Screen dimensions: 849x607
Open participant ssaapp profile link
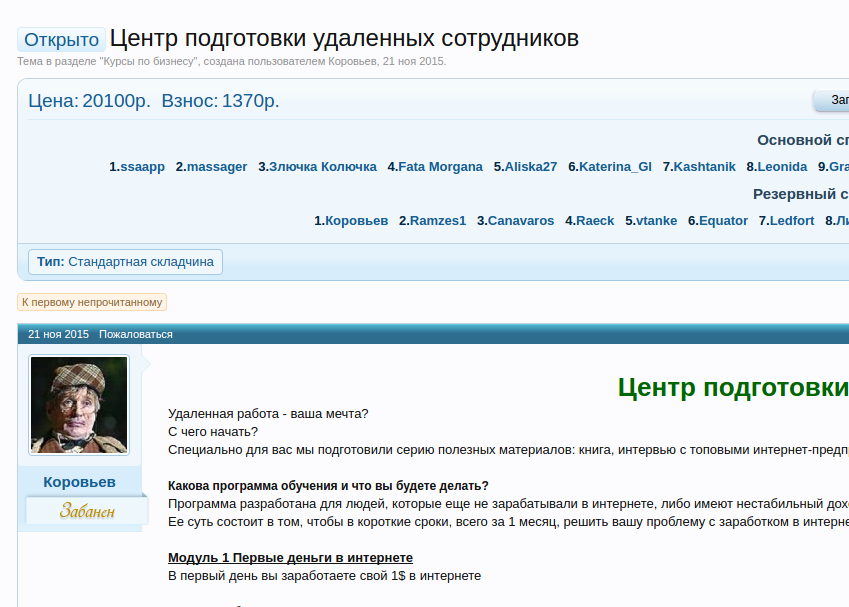[x=142, y=167]
